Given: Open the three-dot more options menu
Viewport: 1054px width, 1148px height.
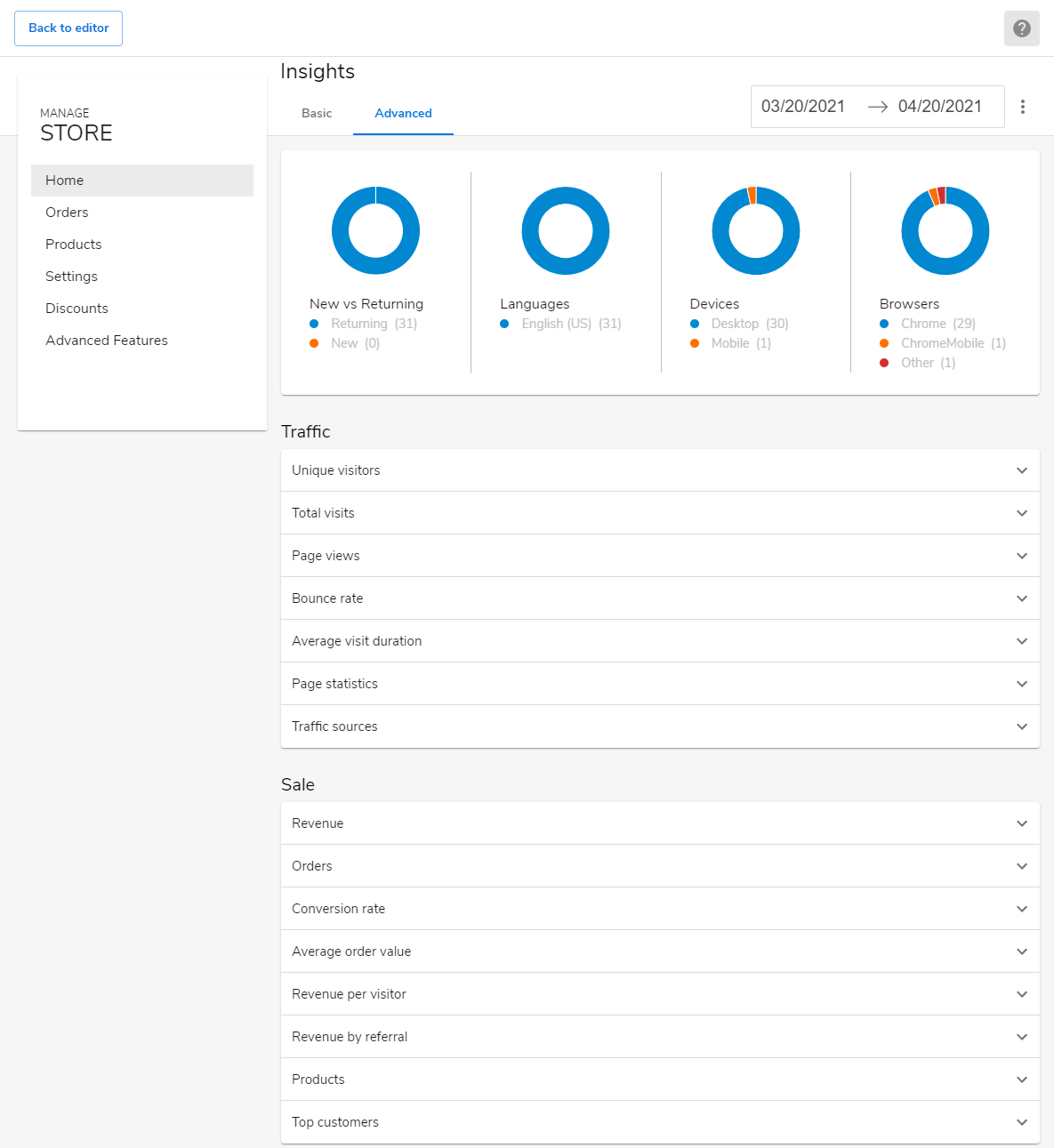Looking at the screenshot, I should (x=1022, y=107).
